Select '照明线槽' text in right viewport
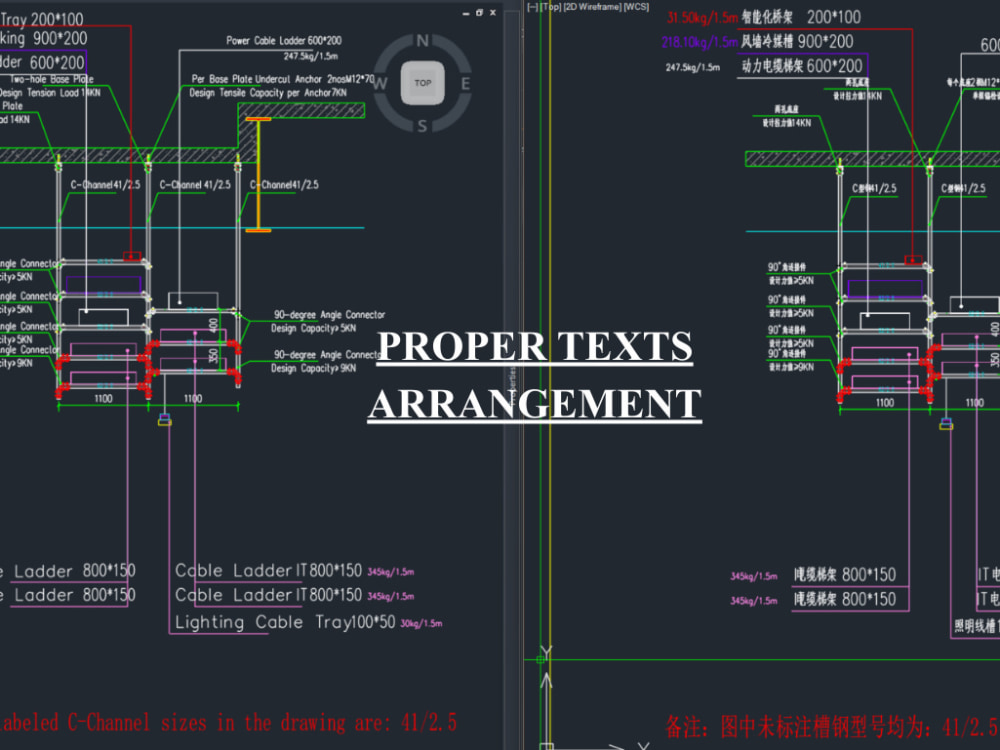The image size is (1000, 750). tap(976, 626)
